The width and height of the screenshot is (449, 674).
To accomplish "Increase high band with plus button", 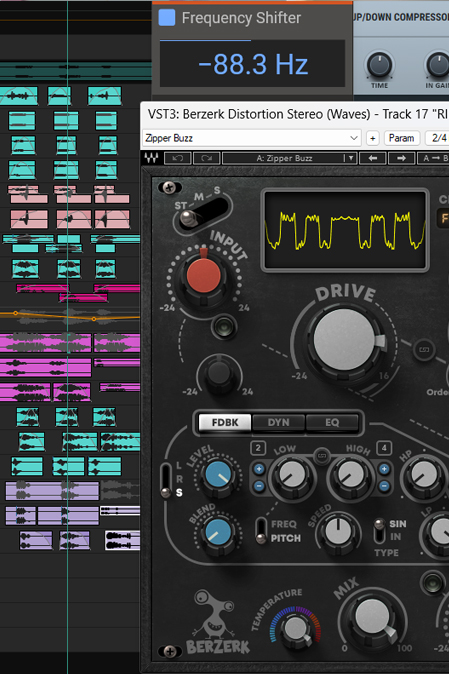I will [x=384, y=469].
